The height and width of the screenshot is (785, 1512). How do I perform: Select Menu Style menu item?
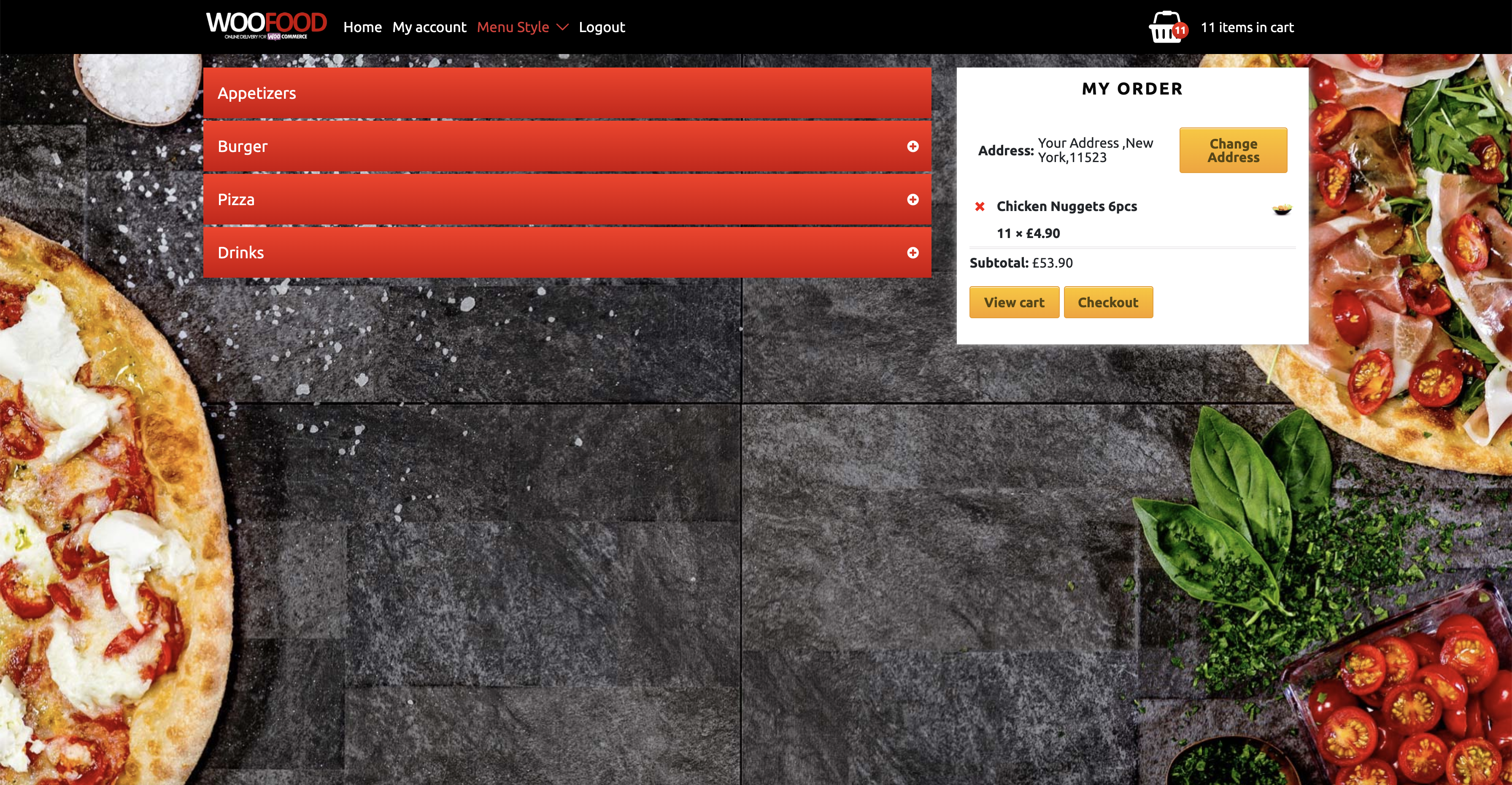(513, 27)
